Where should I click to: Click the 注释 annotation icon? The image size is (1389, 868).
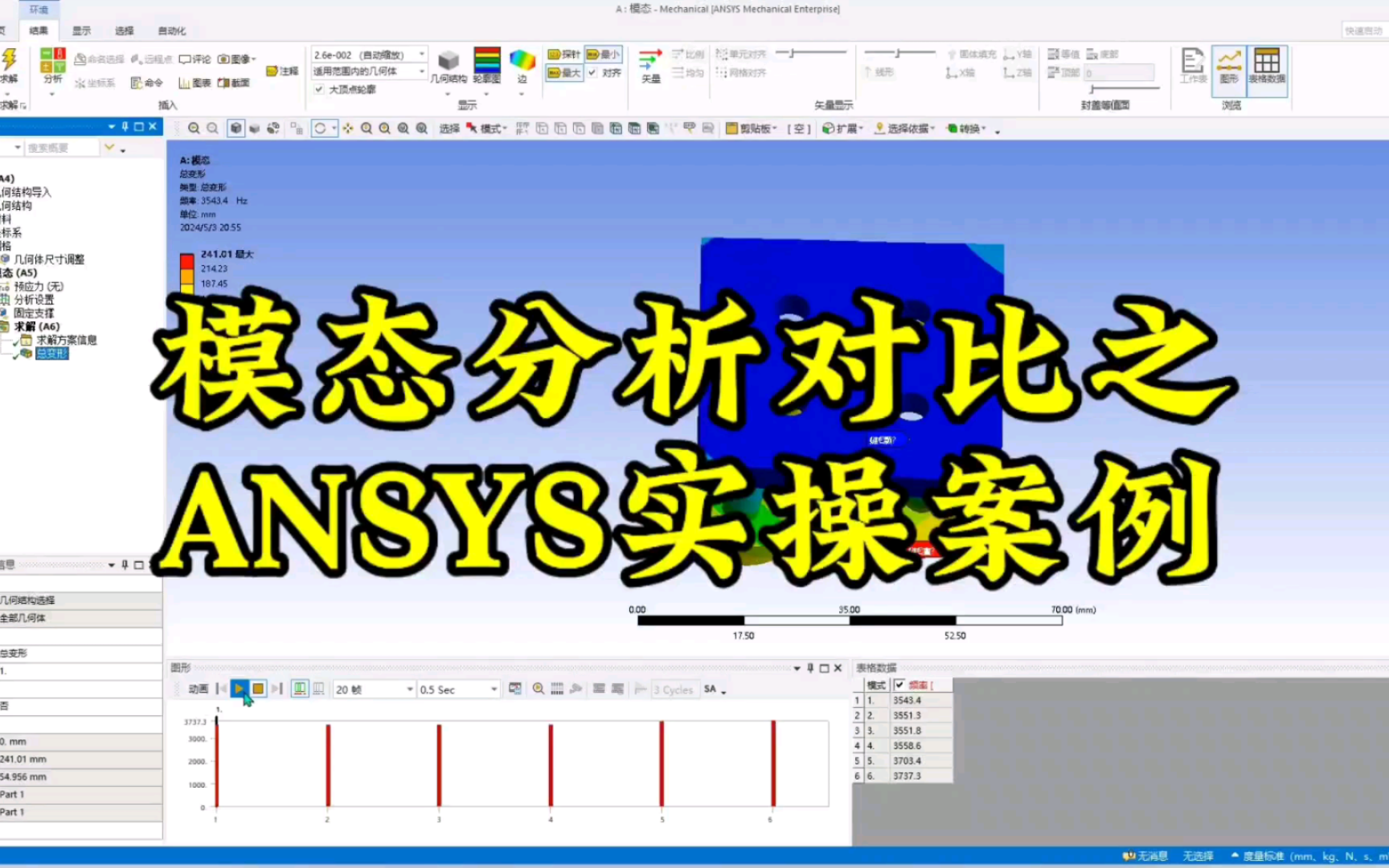[282, 71]
